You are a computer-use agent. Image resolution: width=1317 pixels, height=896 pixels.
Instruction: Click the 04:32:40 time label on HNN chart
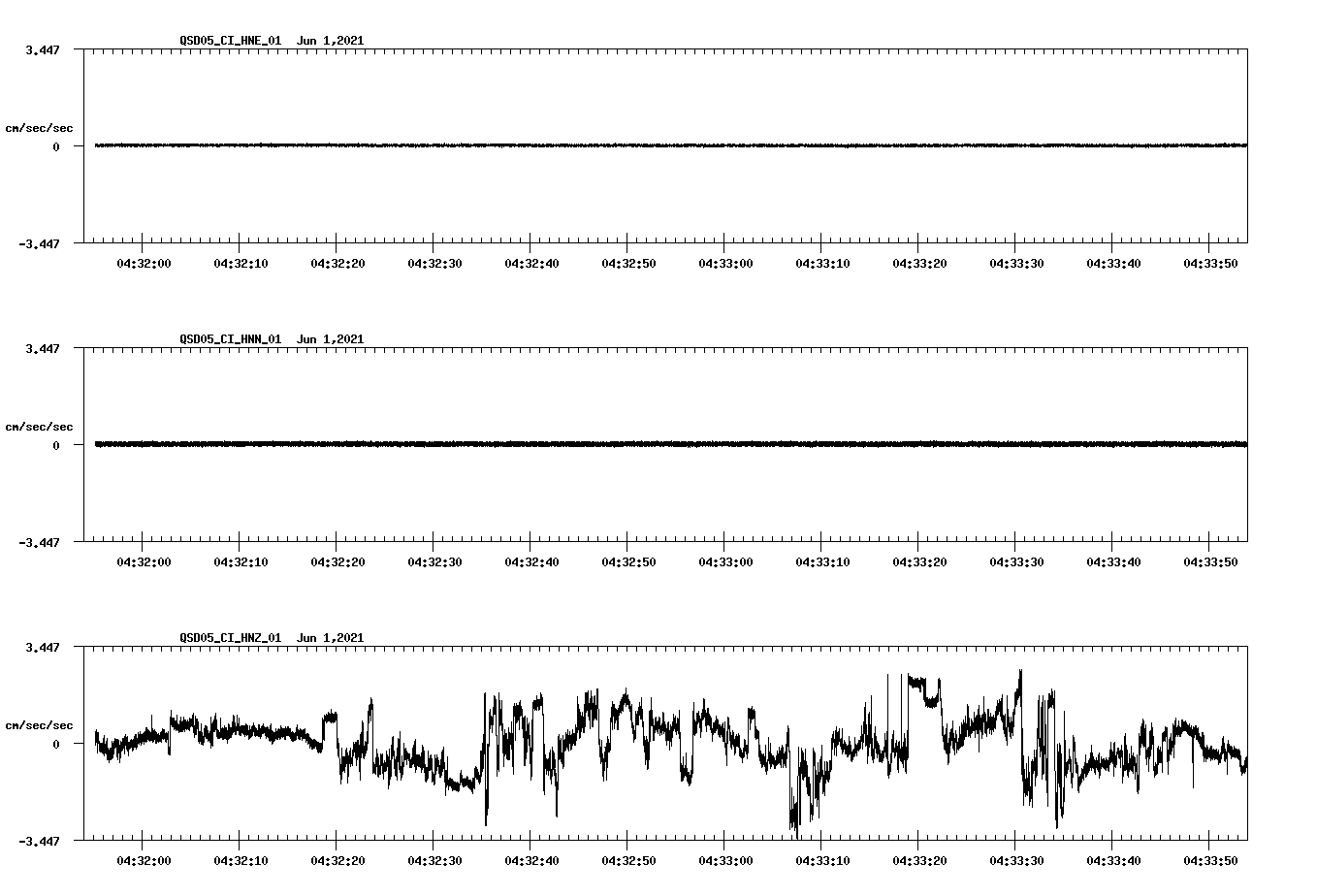click(531, 562)
